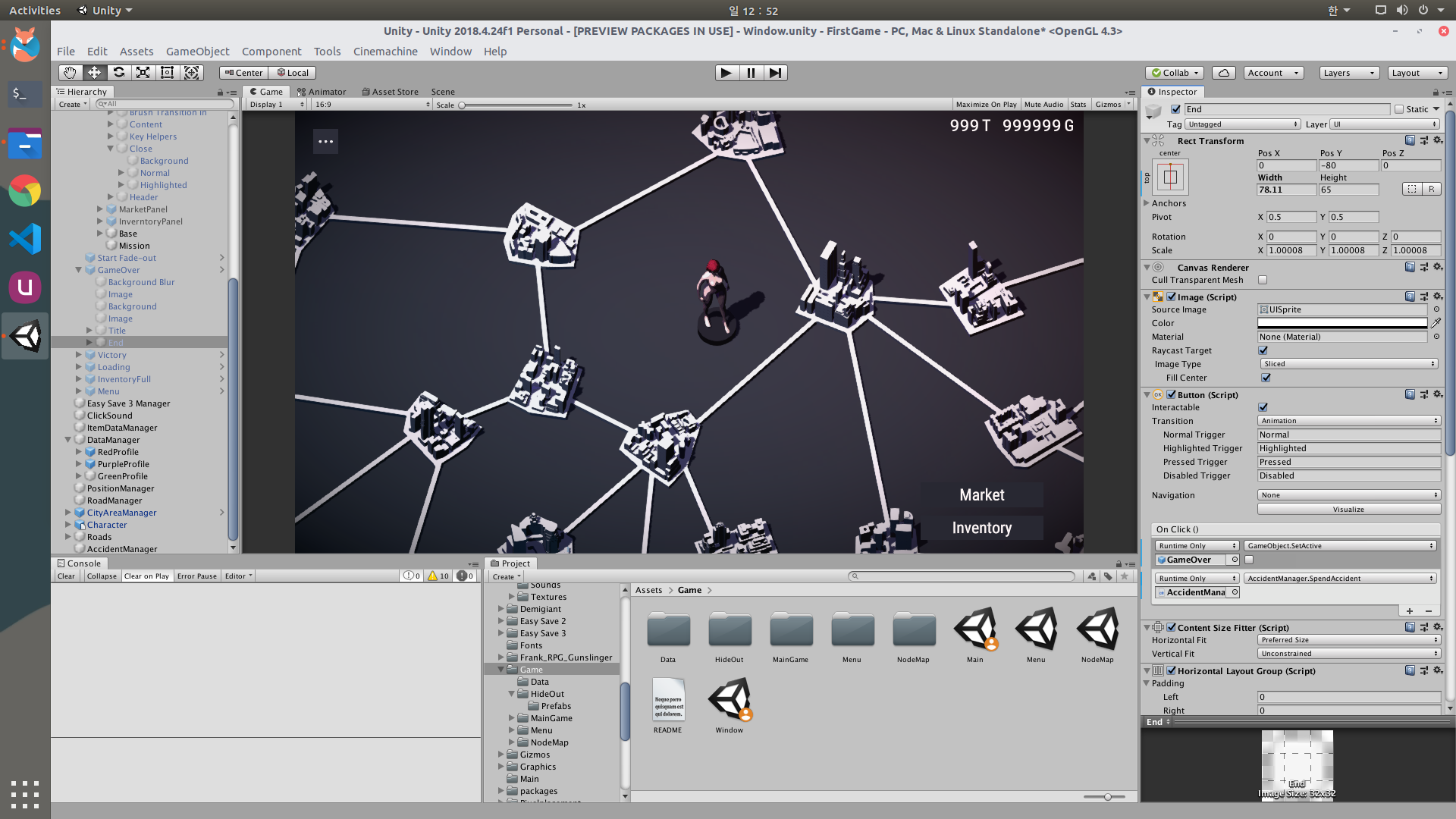Disable the Button script component
Screen dimensions: 1456x819
click(x=1172, y=395)
